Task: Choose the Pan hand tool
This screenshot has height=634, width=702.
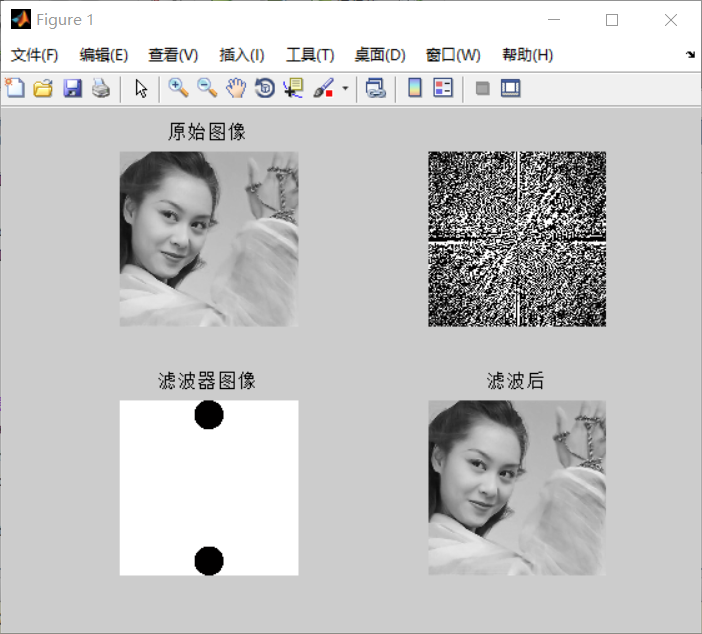Action: tap(236, 88)
